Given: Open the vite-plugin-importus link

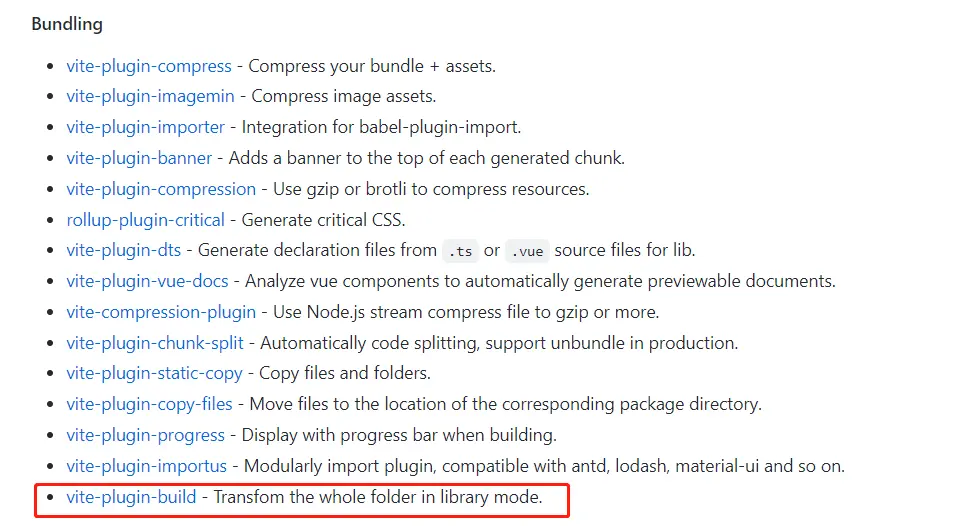Looking at the screenshot, I should pyautogui.click(x=147, y=466).
